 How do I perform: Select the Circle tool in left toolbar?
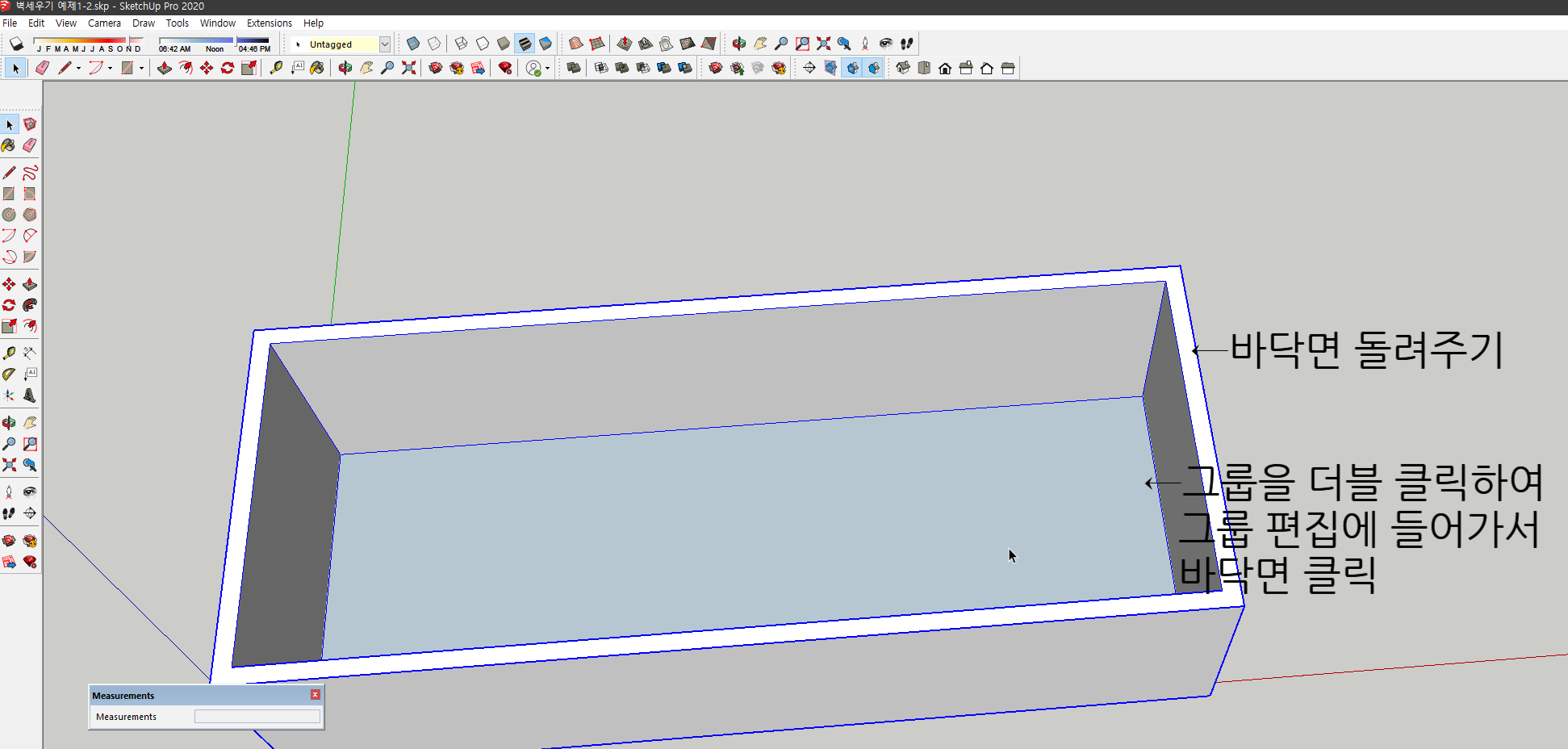(9, 215)
